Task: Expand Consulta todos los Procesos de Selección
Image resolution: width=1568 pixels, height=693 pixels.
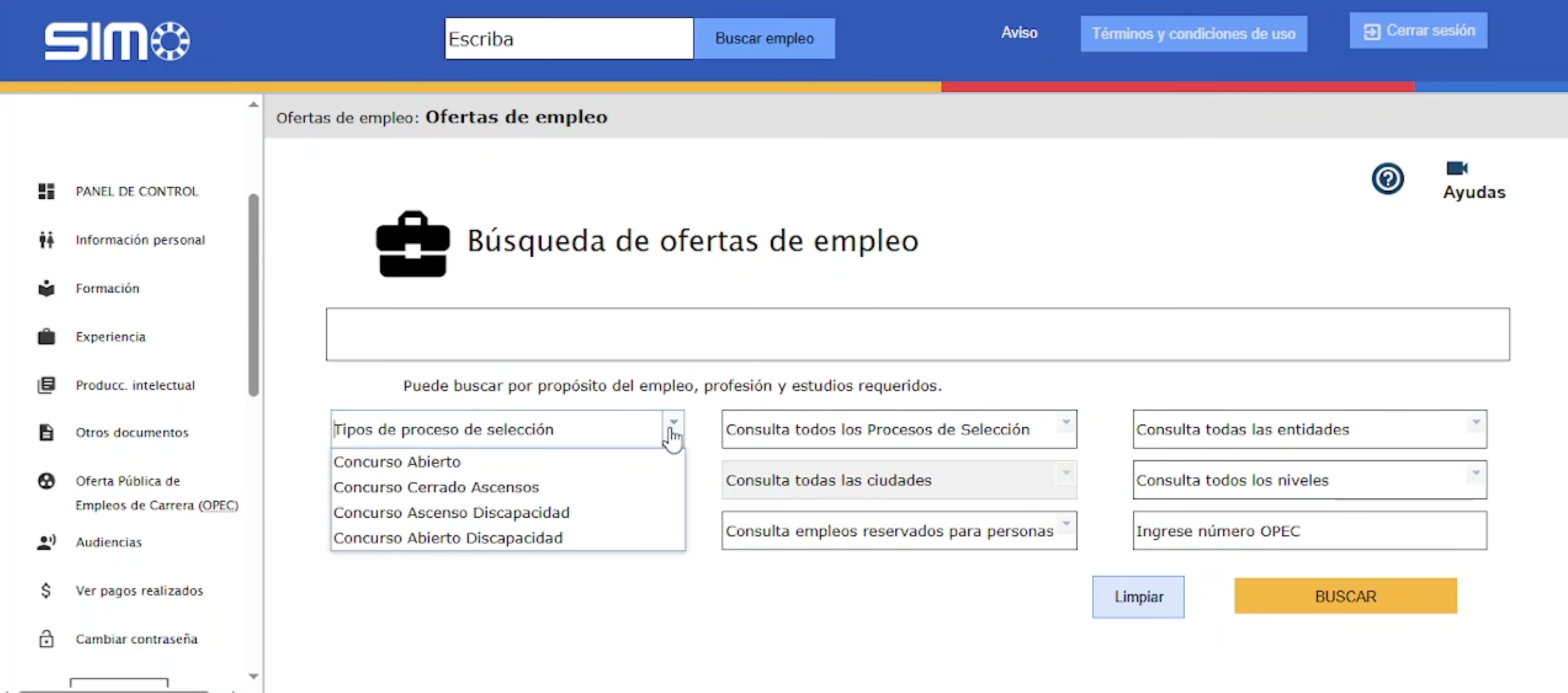Action: (x=1066, y=422)
